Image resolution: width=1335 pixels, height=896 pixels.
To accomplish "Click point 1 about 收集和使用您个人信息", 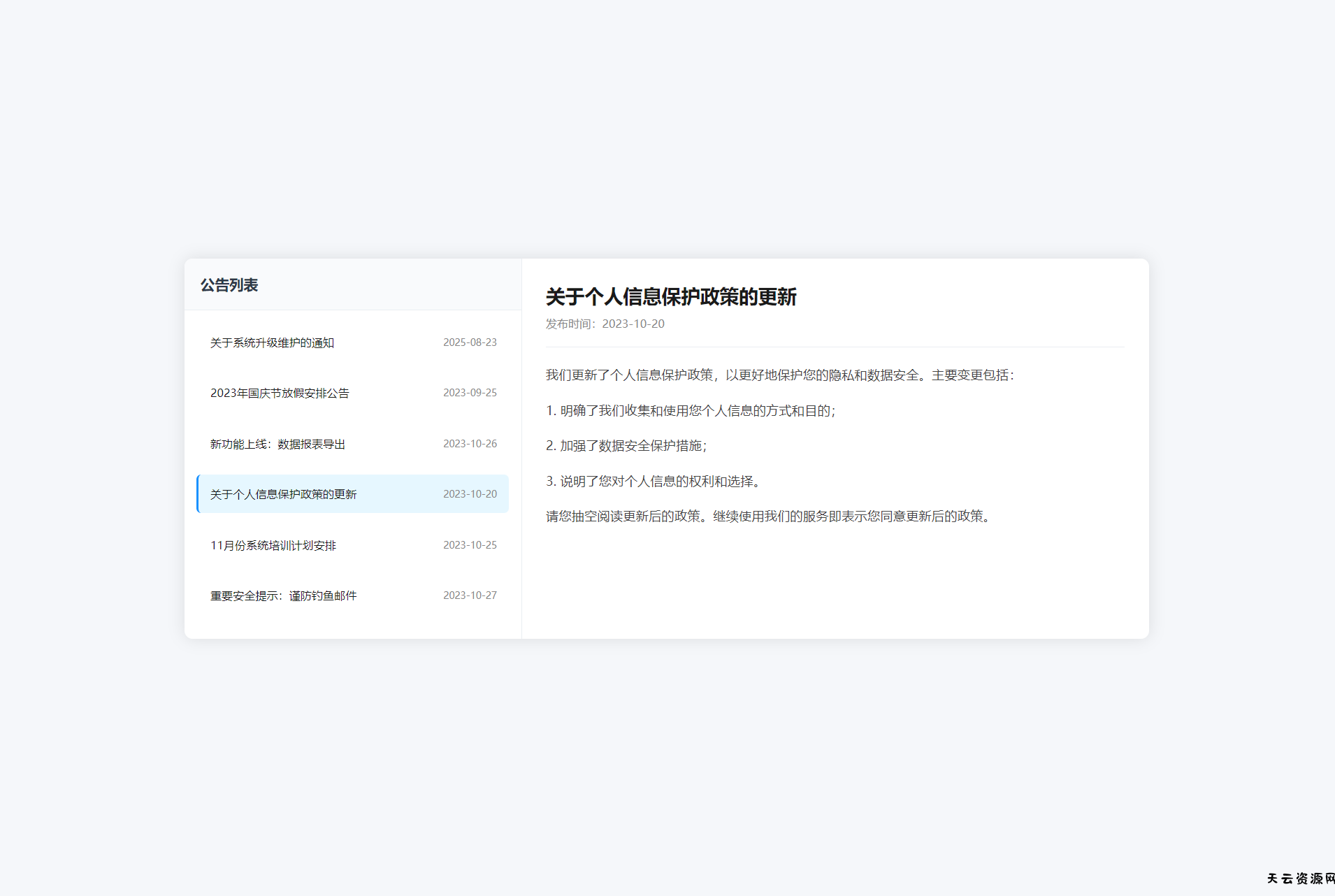I will point(691,411).
